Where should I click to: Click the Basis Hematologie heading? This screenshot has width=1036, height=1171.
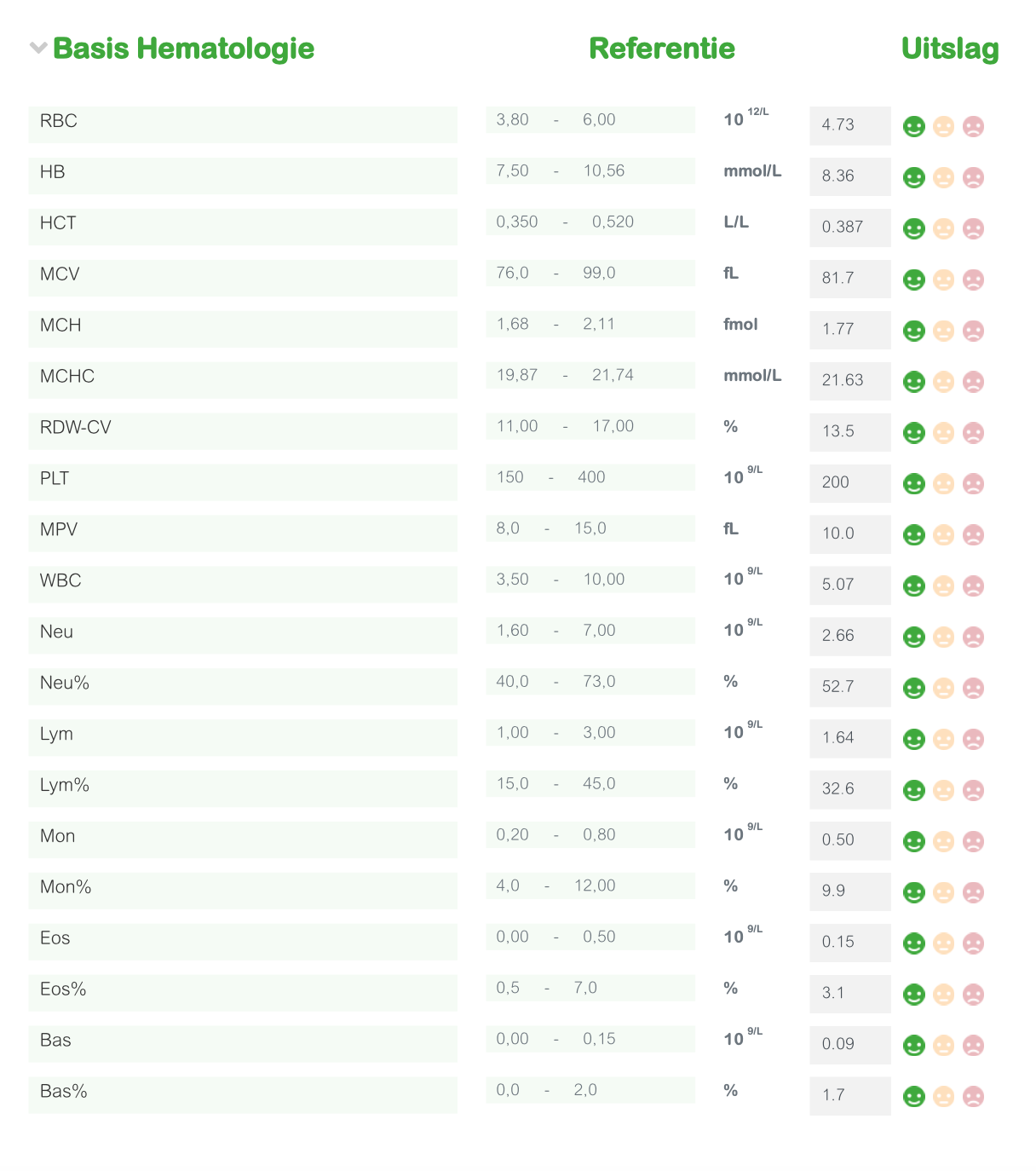183,49
